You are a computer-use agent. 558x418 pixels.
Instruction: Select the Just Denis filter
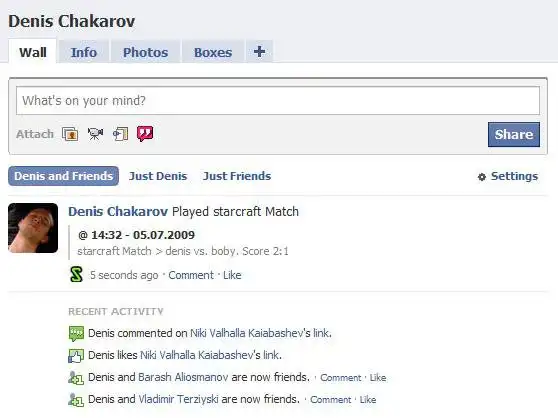(x=158, y=176)
